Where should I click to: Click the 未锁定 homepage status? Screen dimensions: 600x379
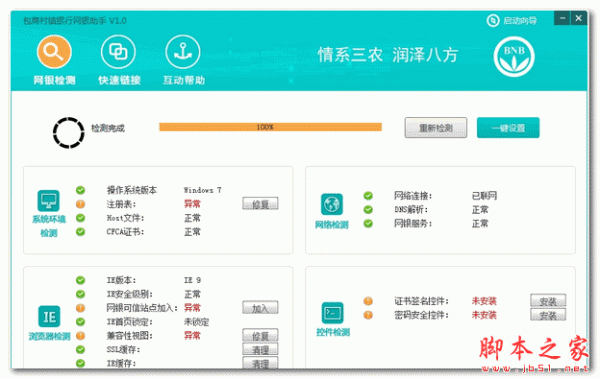[196, 322]
